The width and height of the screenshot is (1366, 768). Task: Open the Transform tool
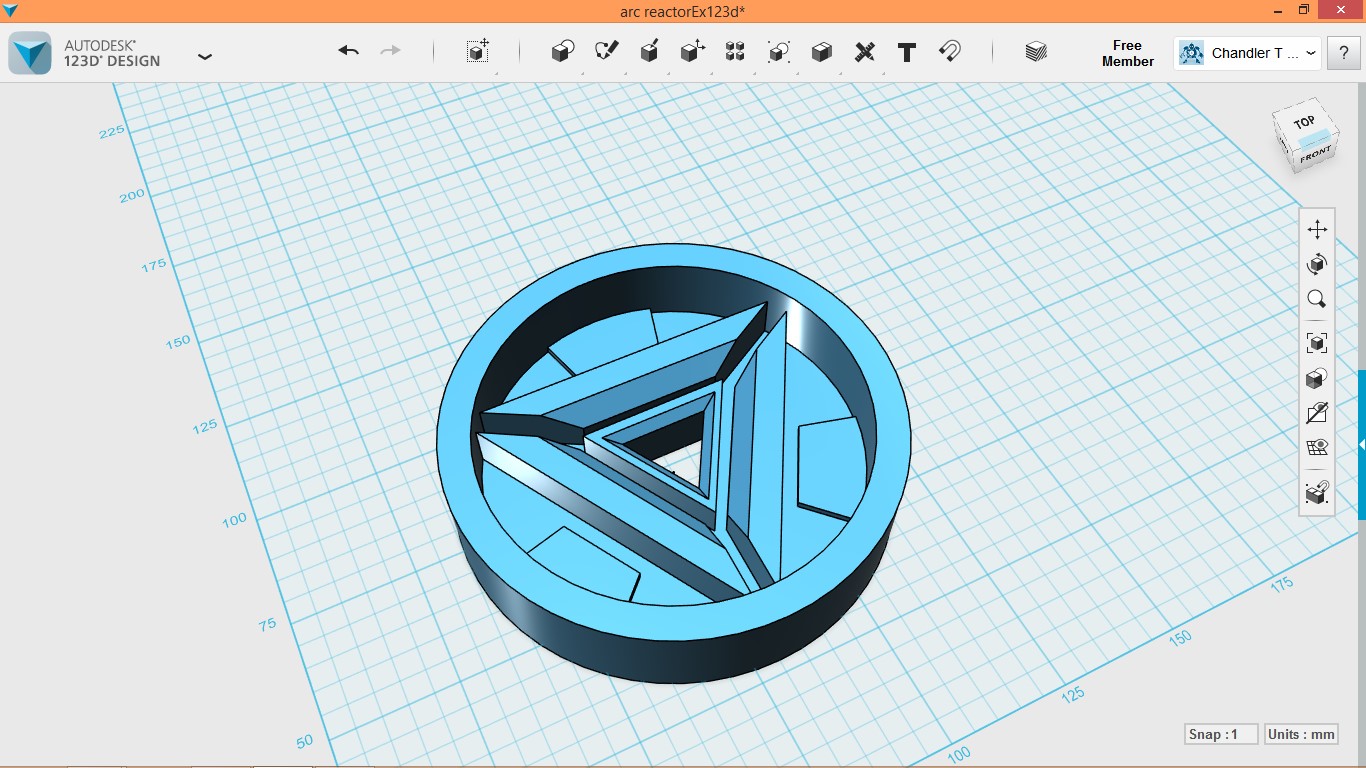pos(478,52)
